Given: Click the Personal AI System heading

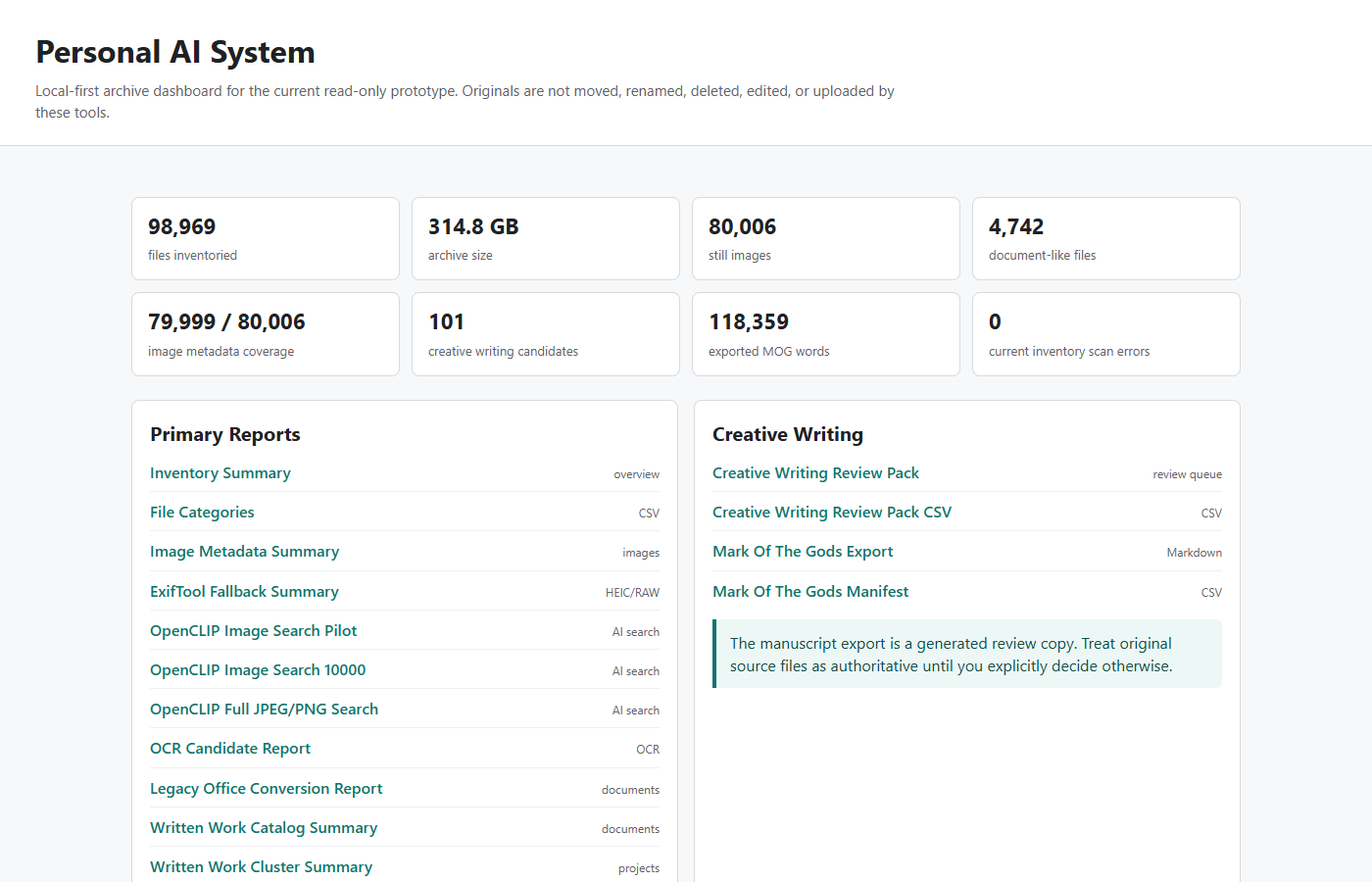Looking at the screenshot, I should 175,52.
